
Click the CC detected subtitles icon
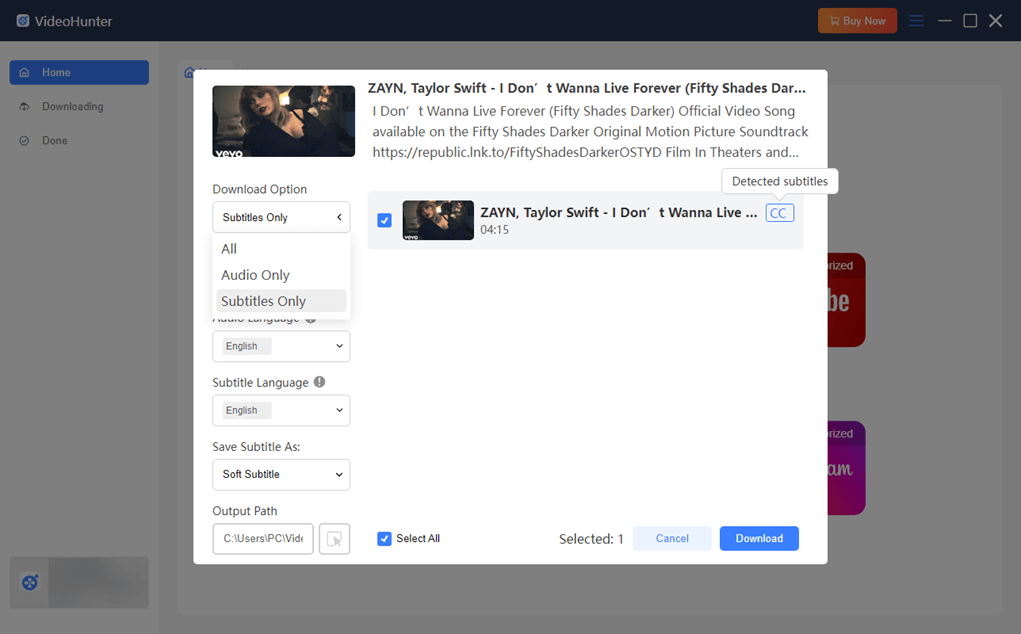click(779, 213)
